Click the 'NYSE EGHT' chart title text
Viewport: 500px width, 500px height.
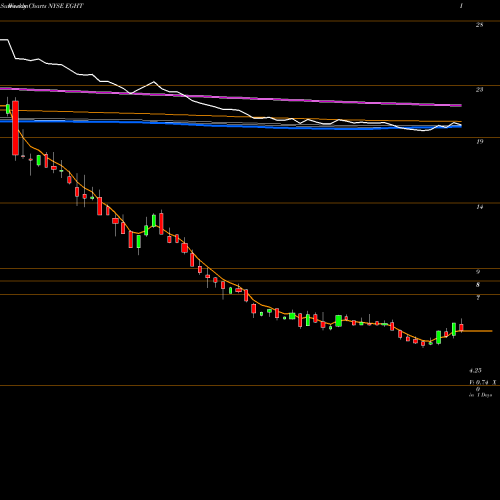(66, 6)
